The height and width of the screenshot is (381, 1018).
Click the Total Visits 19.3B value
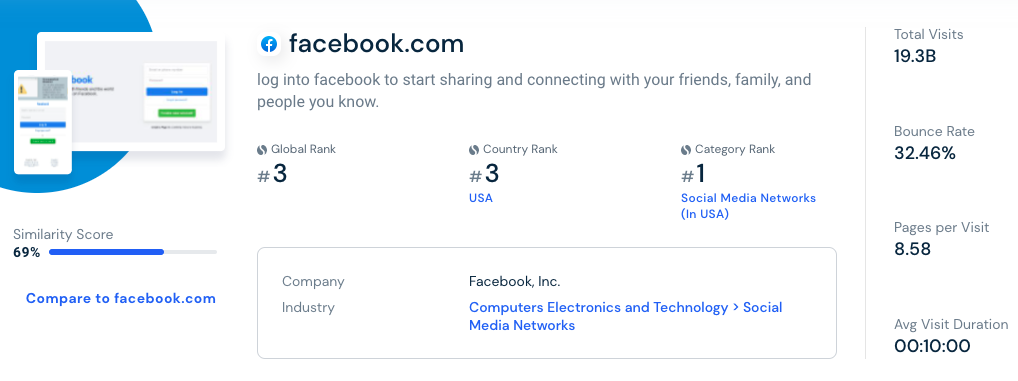(915, 56)
